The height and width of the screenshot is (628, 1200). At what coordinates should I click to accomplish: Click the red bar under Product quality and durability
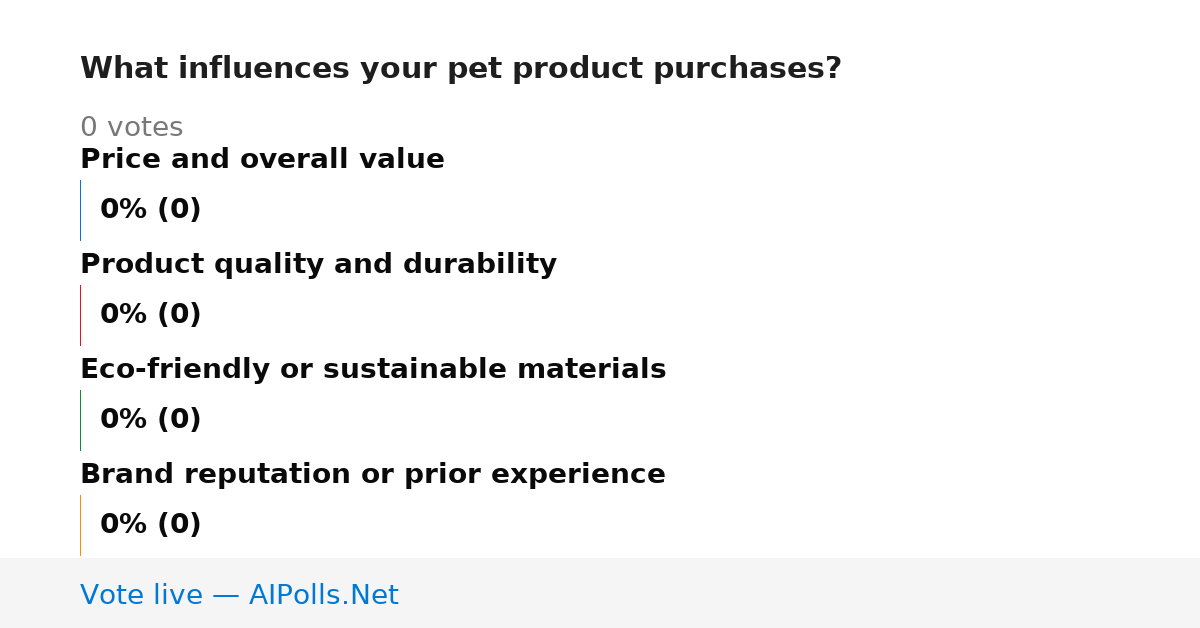pos(80,315)
